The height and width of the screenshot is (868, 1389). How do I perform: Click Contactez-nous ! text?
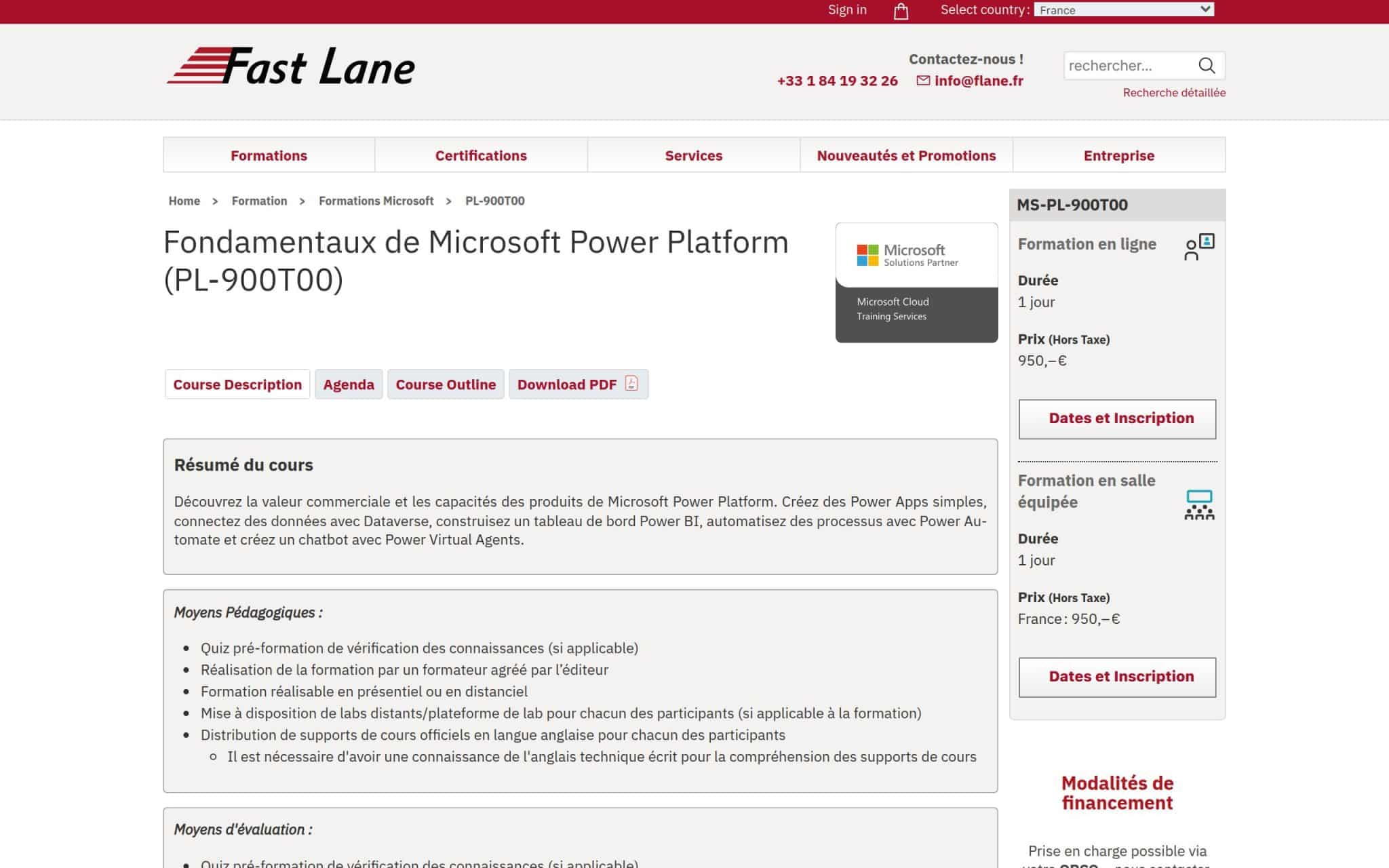966,59
